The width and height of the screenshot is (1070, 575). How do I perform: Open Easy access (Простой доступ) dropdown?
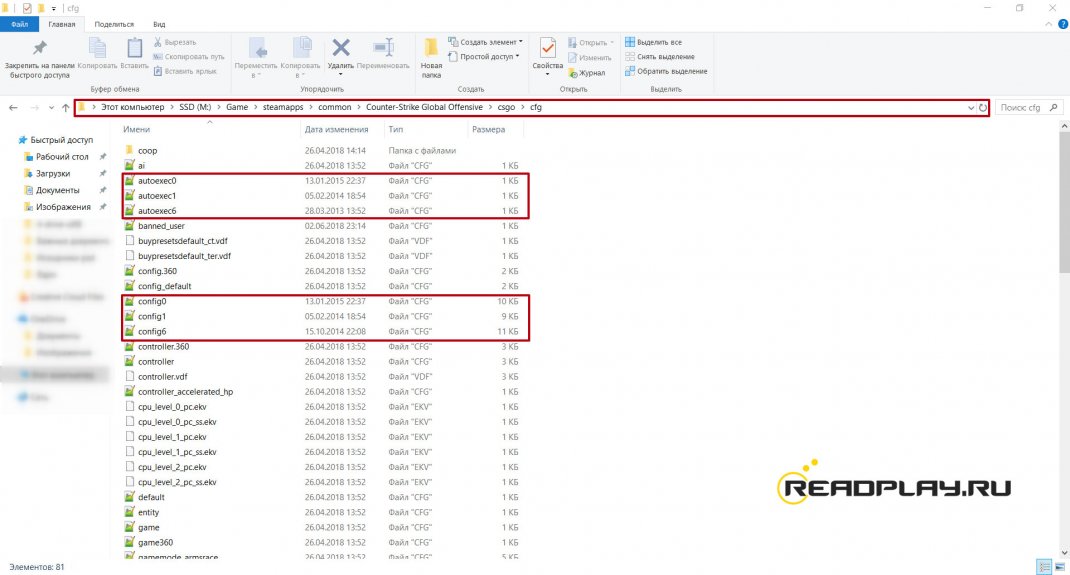(484, 57)
